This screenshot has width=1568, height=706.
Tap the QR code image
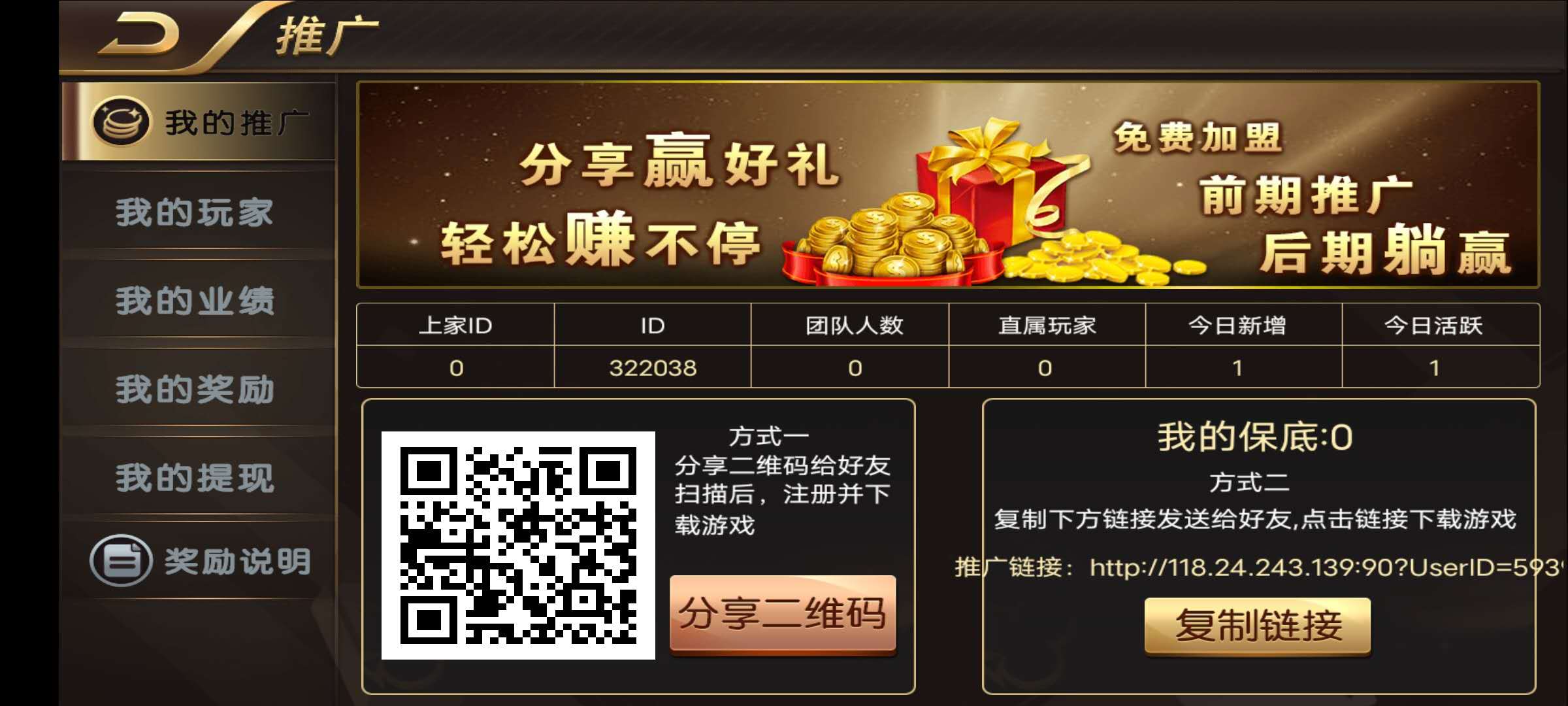[518, 545]
